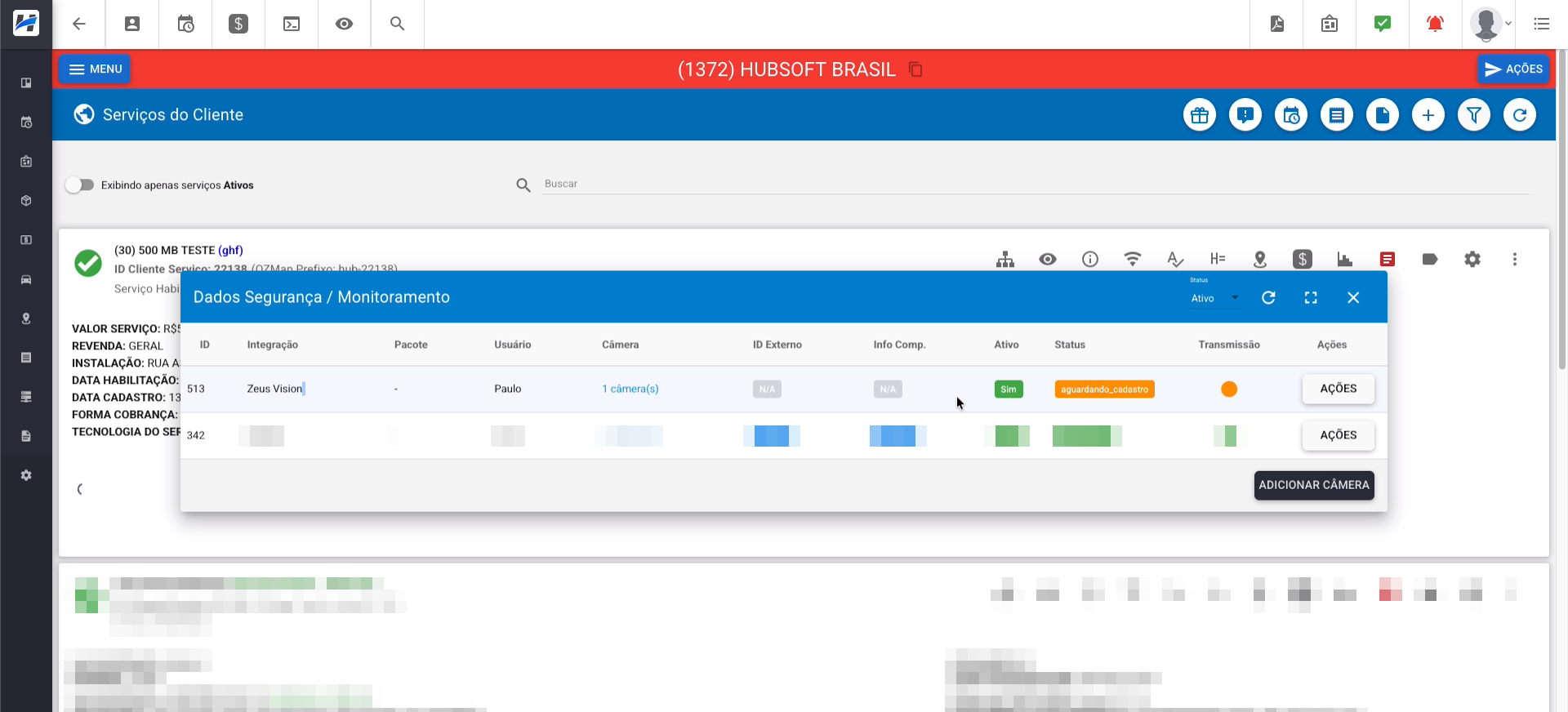Open the location pin icon on the service row
Viewport: 1568px width, 712px height.
click(1260, 260)
